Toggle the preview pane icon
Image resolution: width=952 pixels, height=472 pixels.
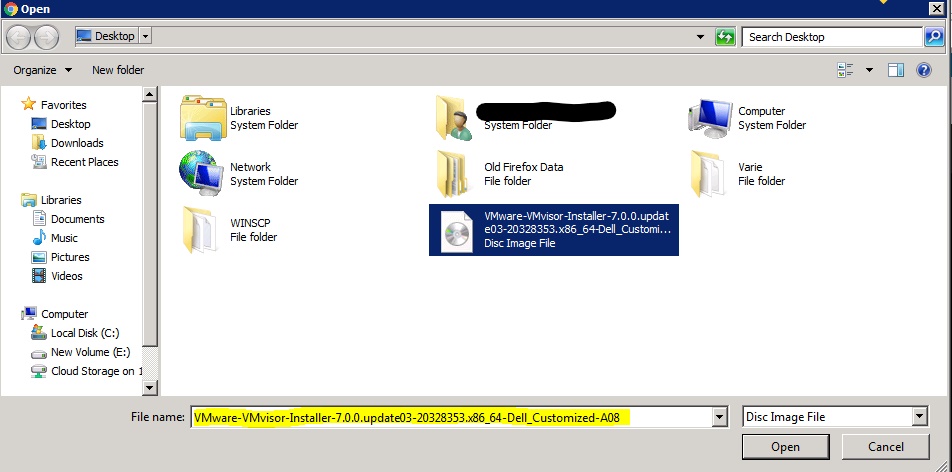[x=896, y=70]
